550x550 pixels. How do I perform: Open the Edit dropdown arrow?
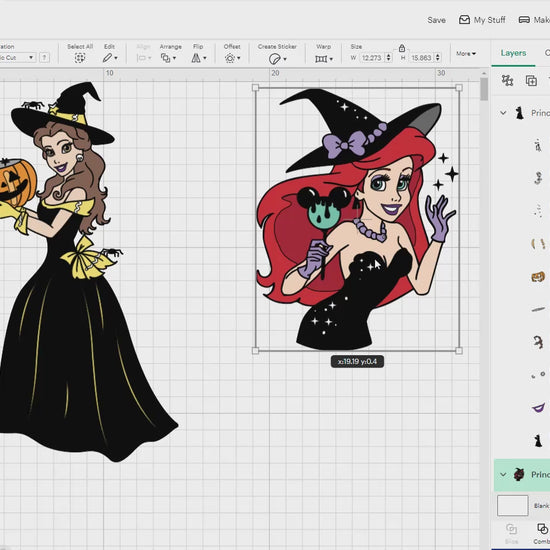116,58
